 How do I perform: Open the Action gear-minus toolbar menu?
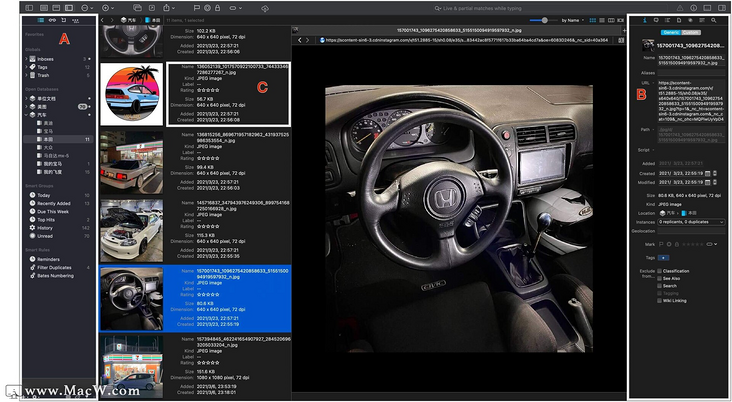tap(87, 8)
